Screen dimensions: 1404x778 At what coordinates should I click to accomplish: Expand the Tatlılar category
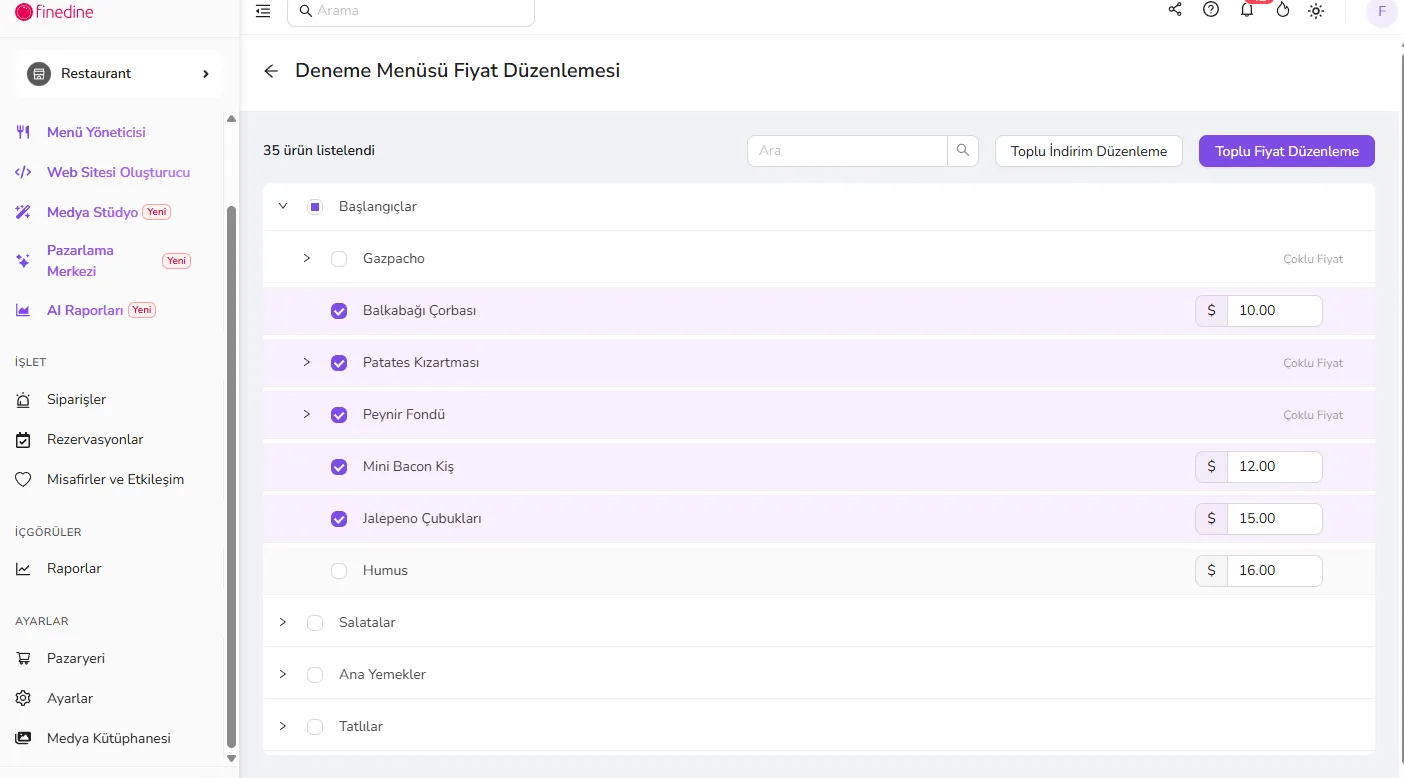283,726
